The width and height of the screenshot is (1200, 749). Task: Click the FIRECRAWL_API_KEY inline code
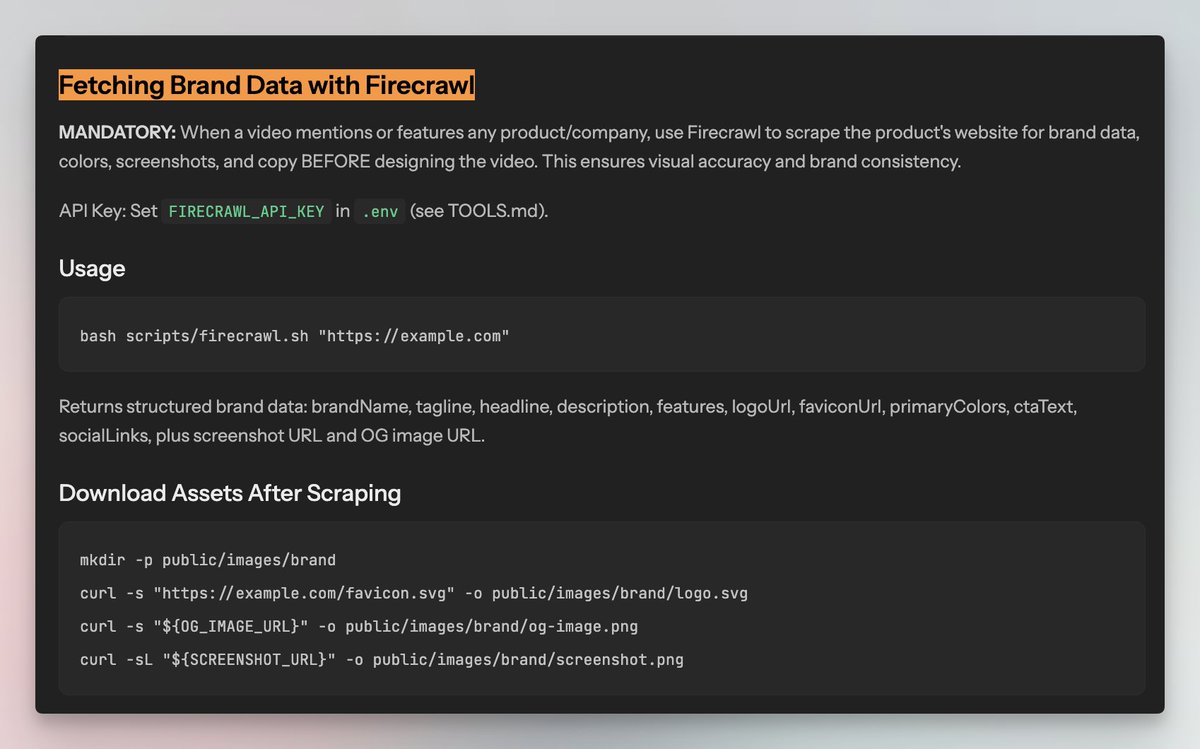tap(246, 212)
